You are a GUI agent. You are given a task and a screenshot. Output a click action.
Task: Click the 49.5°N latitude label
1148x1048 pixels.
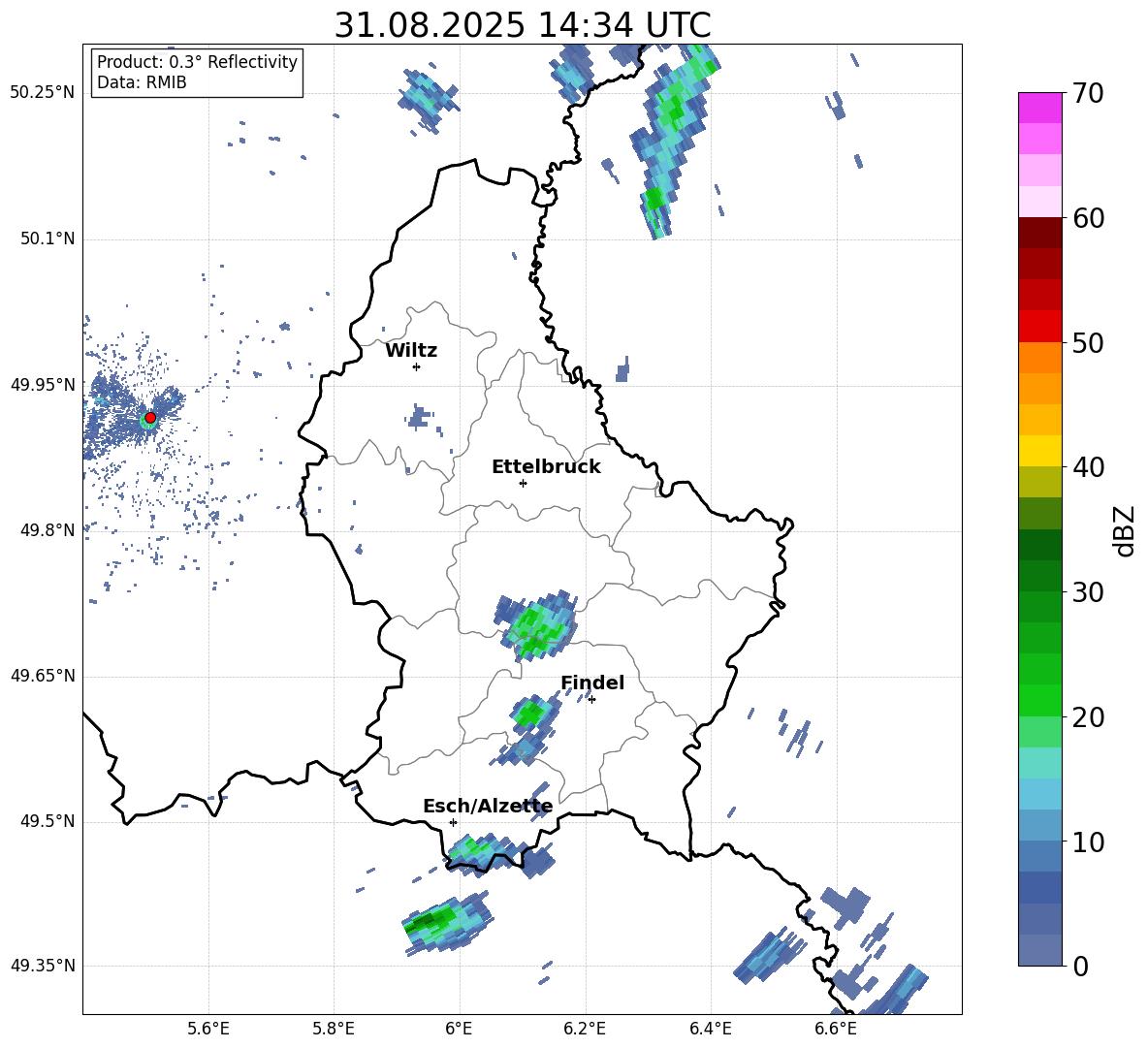tap(47, 821)
